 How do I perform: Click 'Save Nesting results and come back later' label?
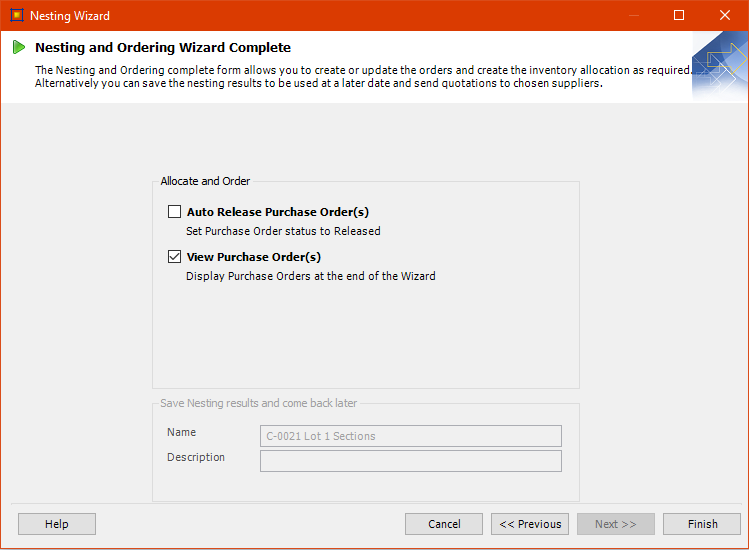[258, 403]
